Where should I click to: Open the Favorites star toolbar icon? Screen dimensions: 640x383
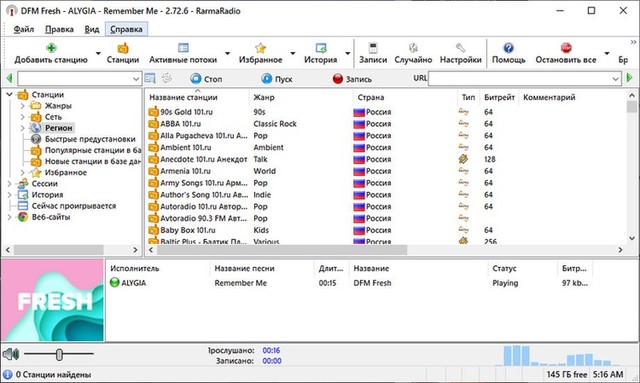[x=260, y=48]
